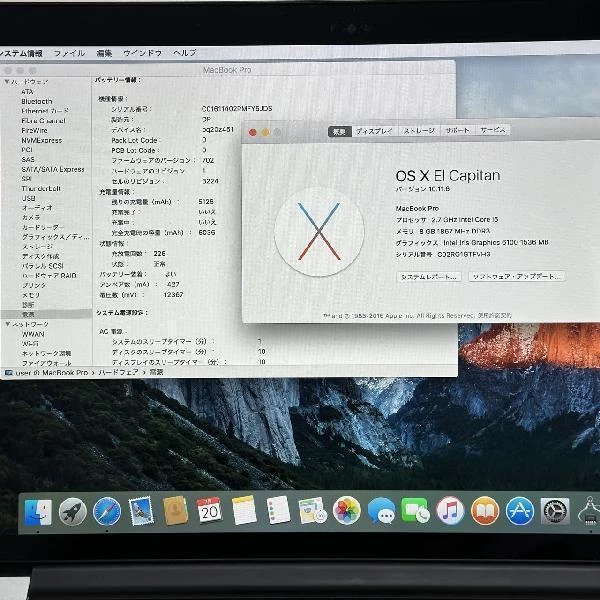Viewport: 600px width, 600px height.
Task: Open Maps icon in Dock
Action: click(312, 510)
